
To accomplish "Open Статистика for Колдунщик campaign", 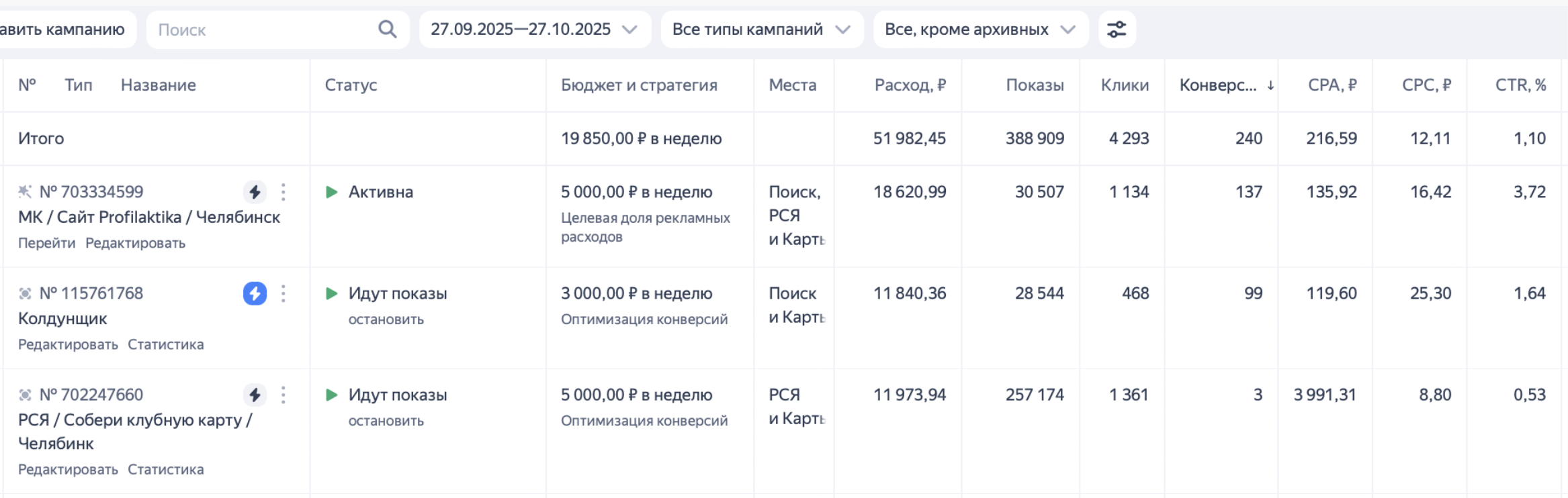I will click(165, 344).
